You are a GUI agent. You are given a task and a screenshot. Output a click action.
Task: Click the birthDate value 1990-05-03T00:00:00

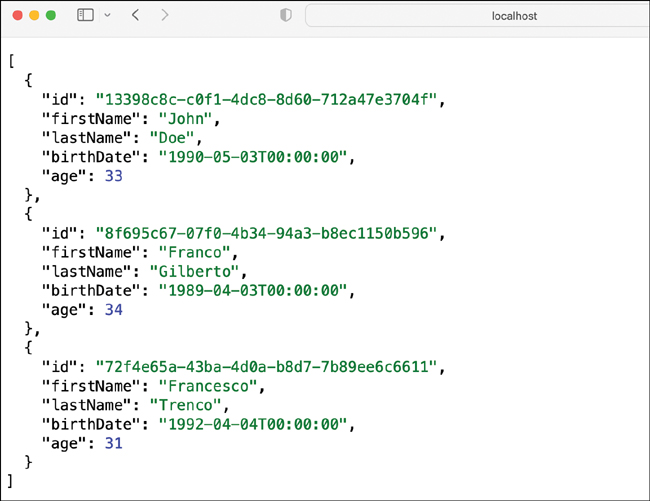257,157
